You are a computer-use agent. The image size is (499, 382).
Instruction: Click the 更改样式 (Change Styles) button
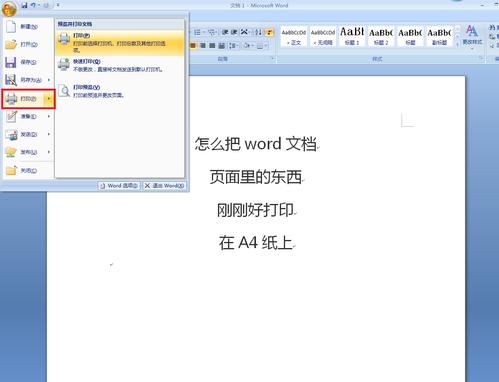472,36
